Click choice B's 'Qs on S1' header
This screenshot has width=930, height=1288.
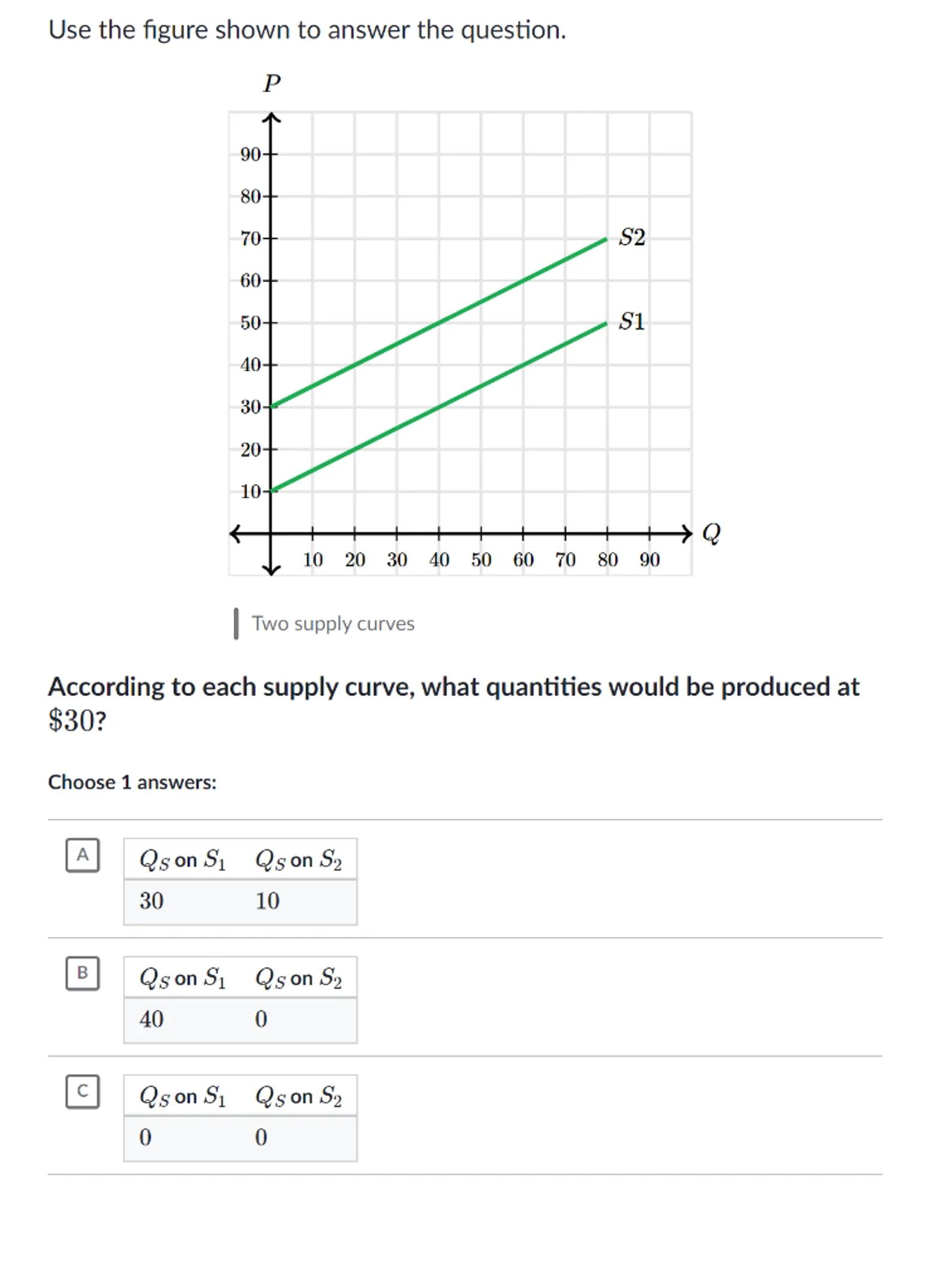[183, 978]
